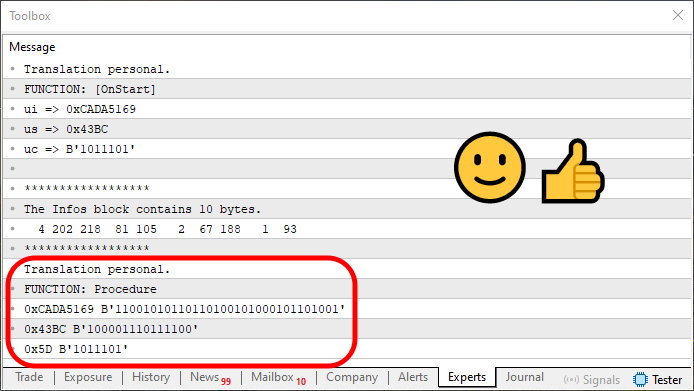Switch to the History tab
The width and height of the screenshot is (694, 391).
(151, 377)
